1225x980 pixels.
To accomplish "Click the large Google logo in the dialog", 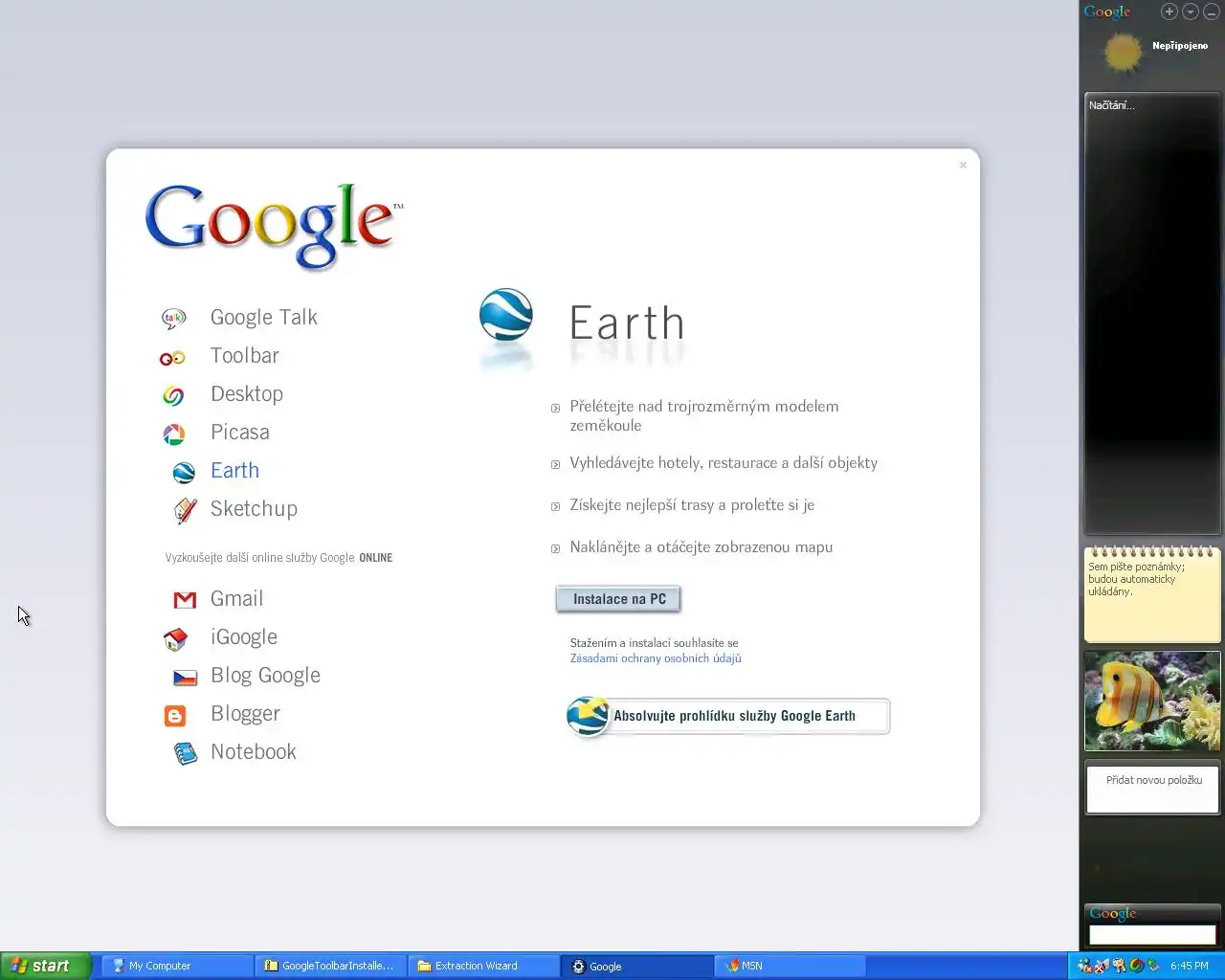I will [273, 226].
